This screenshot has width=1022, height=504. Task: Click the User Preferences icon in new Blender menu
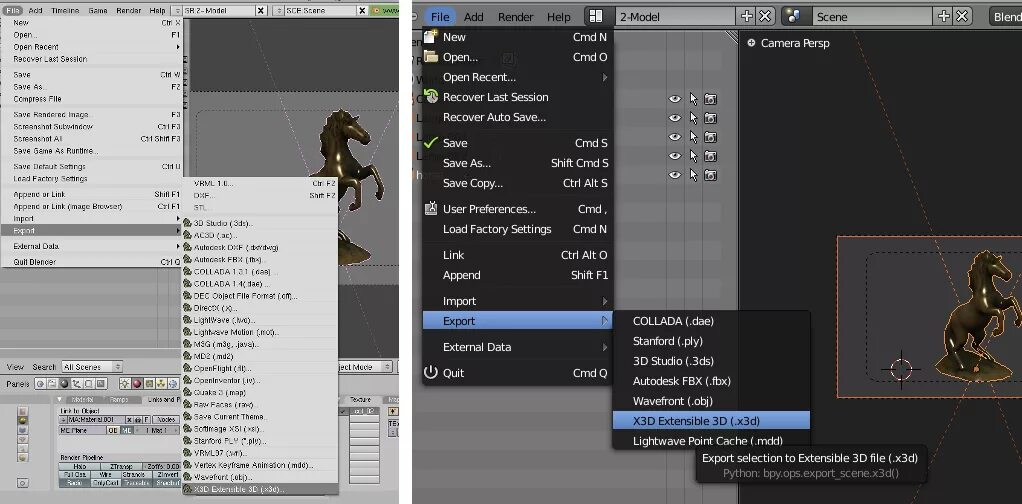click(x=430, y=209)
